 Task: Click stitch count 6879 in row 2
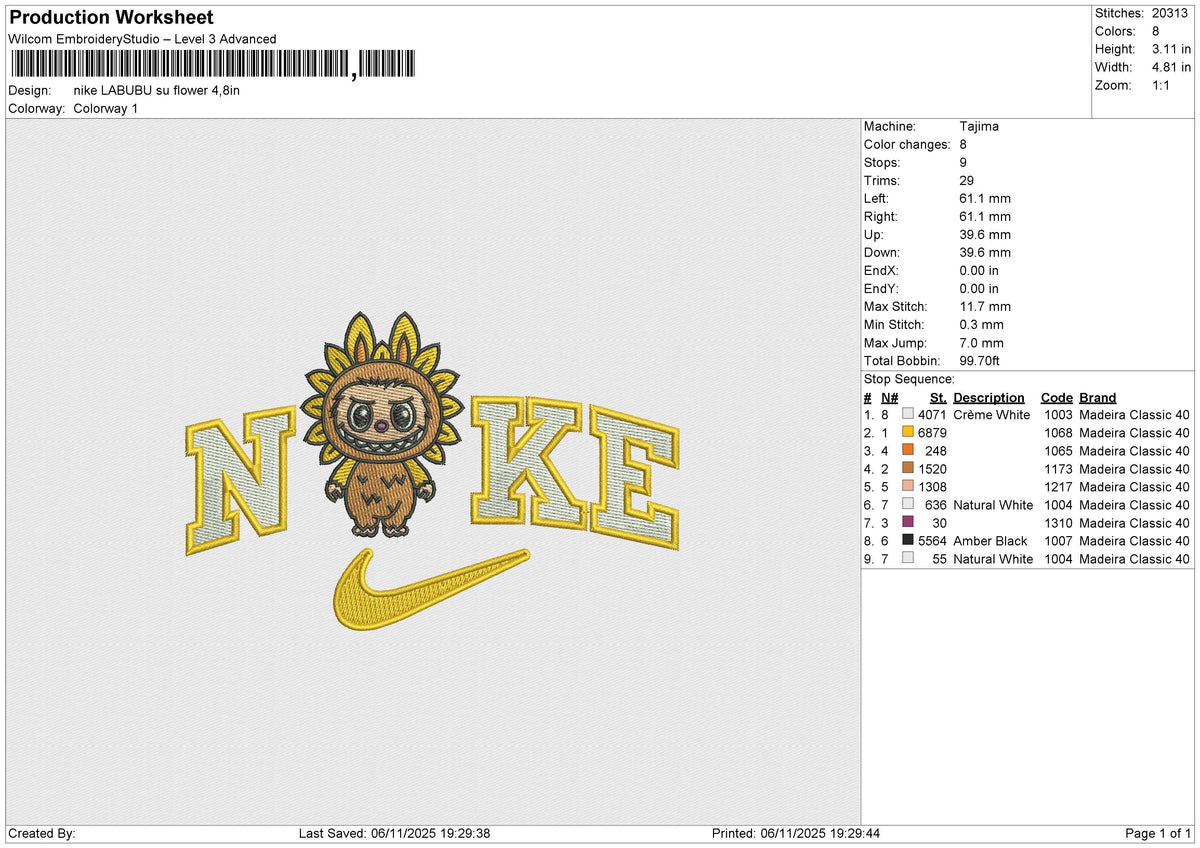(x=931, y=432)
